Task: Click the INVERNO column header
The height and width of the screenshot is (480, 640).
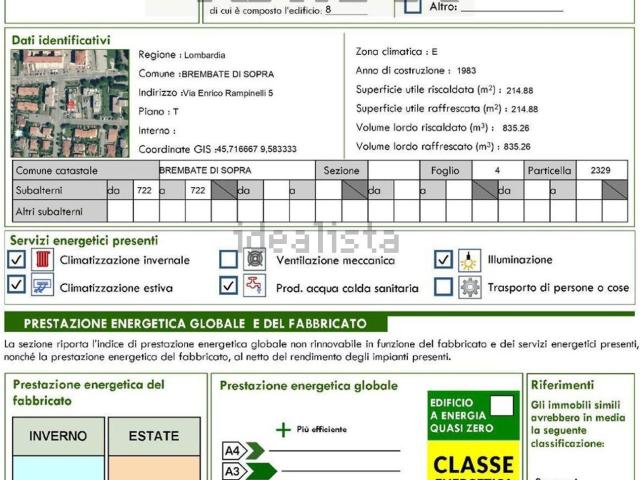Action: 58,436
